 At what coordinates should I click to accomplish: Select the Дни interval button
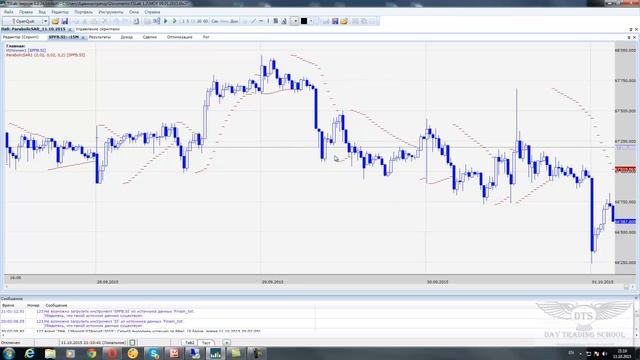(x=234, y=21)
